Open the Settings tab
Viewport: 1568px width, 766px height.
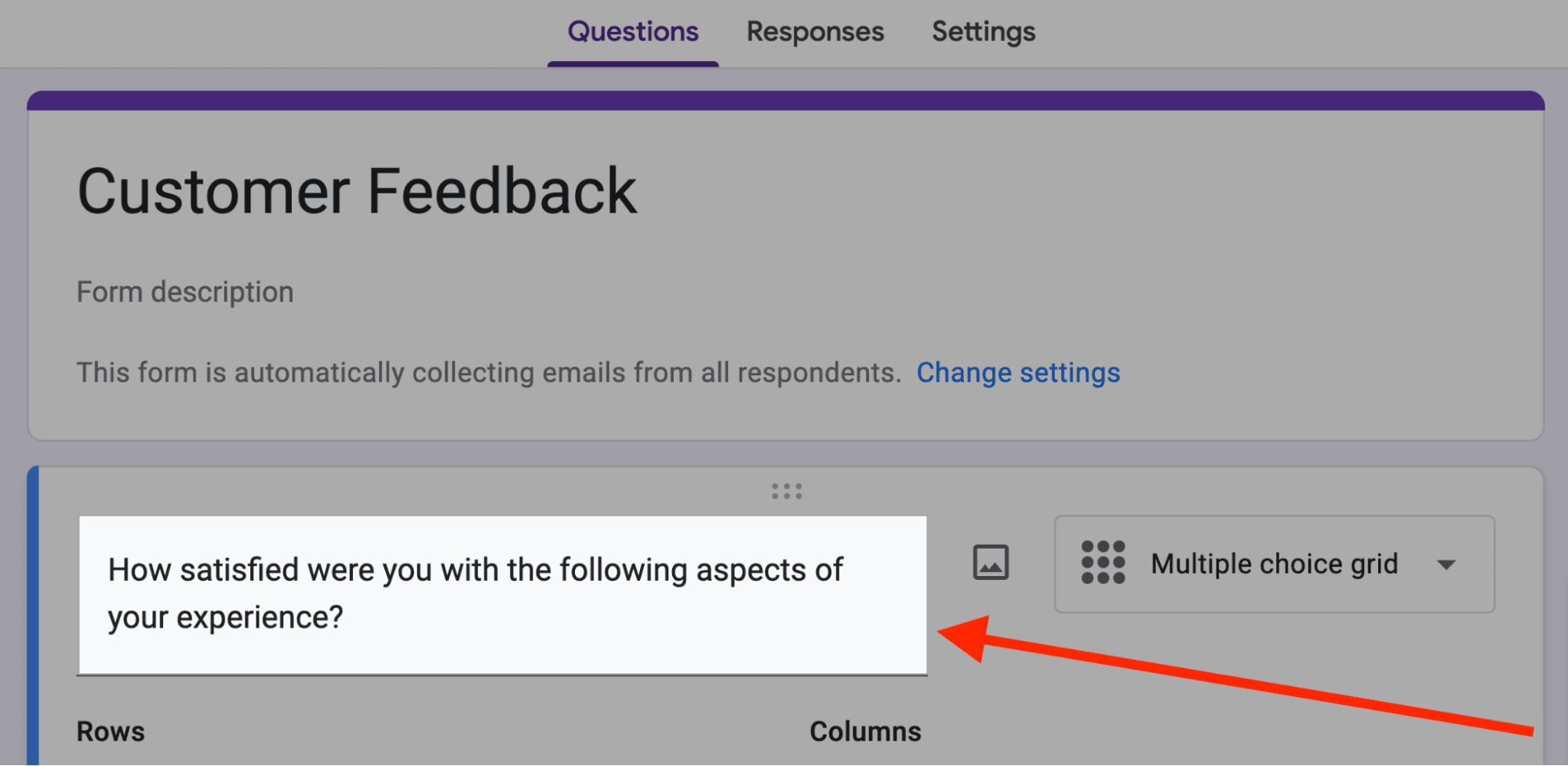tap(983, 32)
